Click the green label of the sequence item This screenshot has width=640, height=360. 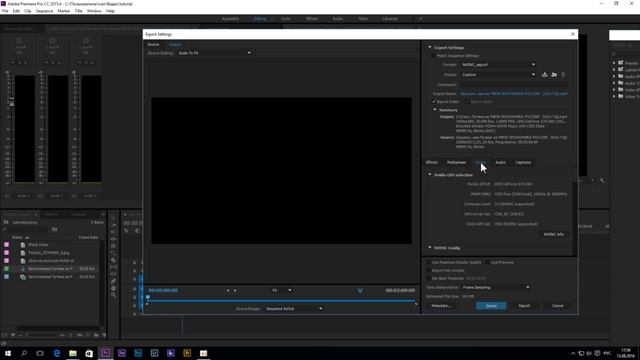(7, 269)
